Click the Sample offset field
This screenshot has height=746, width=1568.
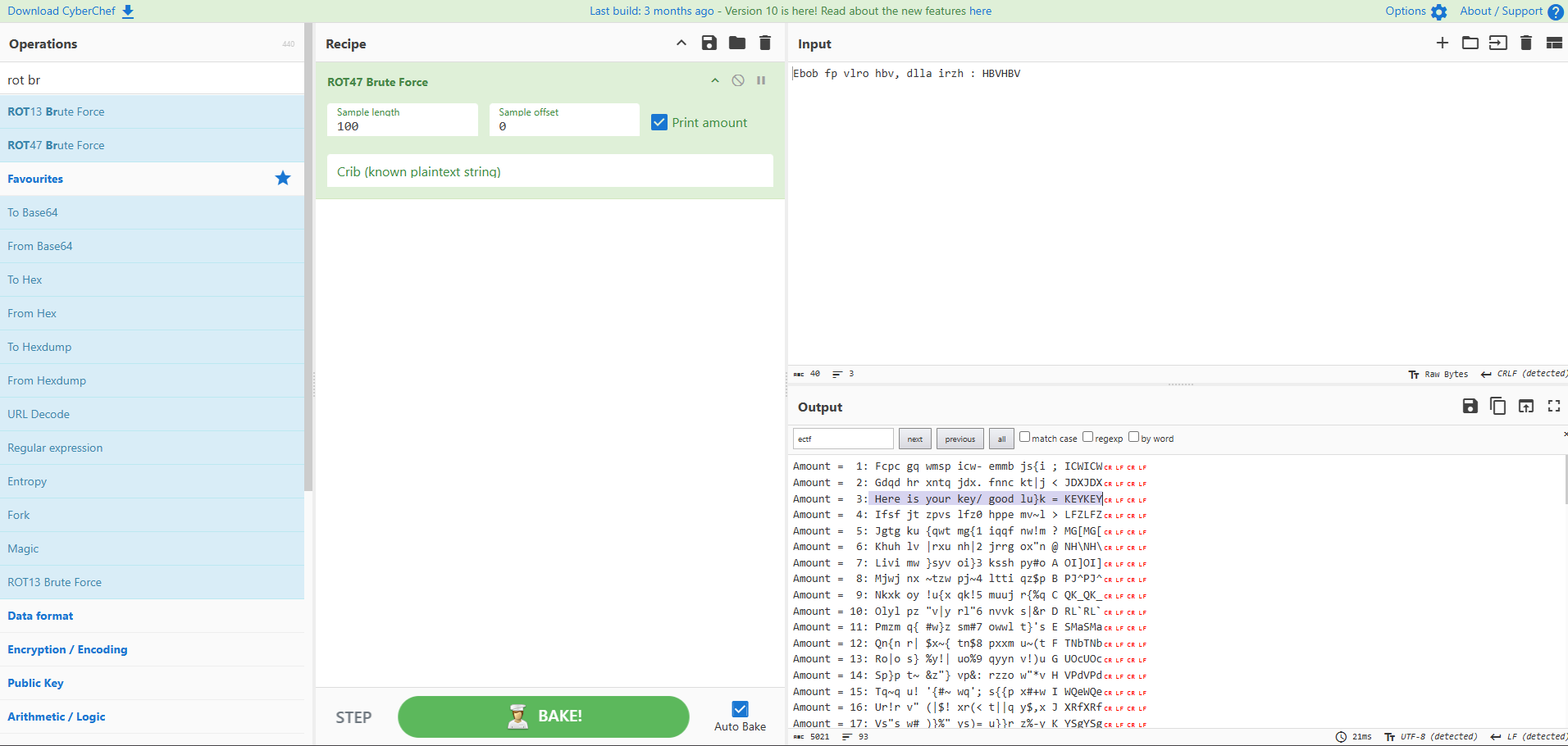tap(564, 120)
